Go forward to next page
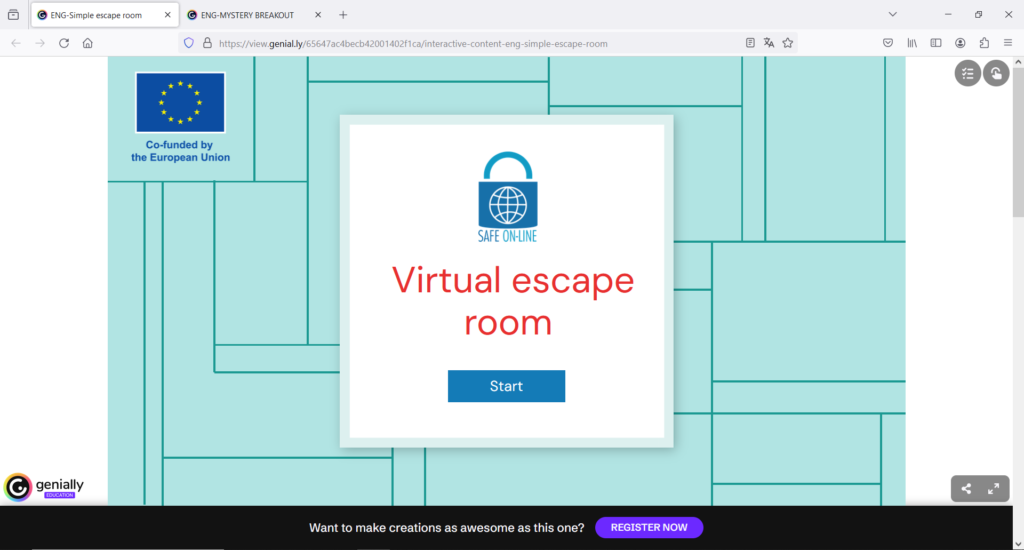 [x=40, y=43]
